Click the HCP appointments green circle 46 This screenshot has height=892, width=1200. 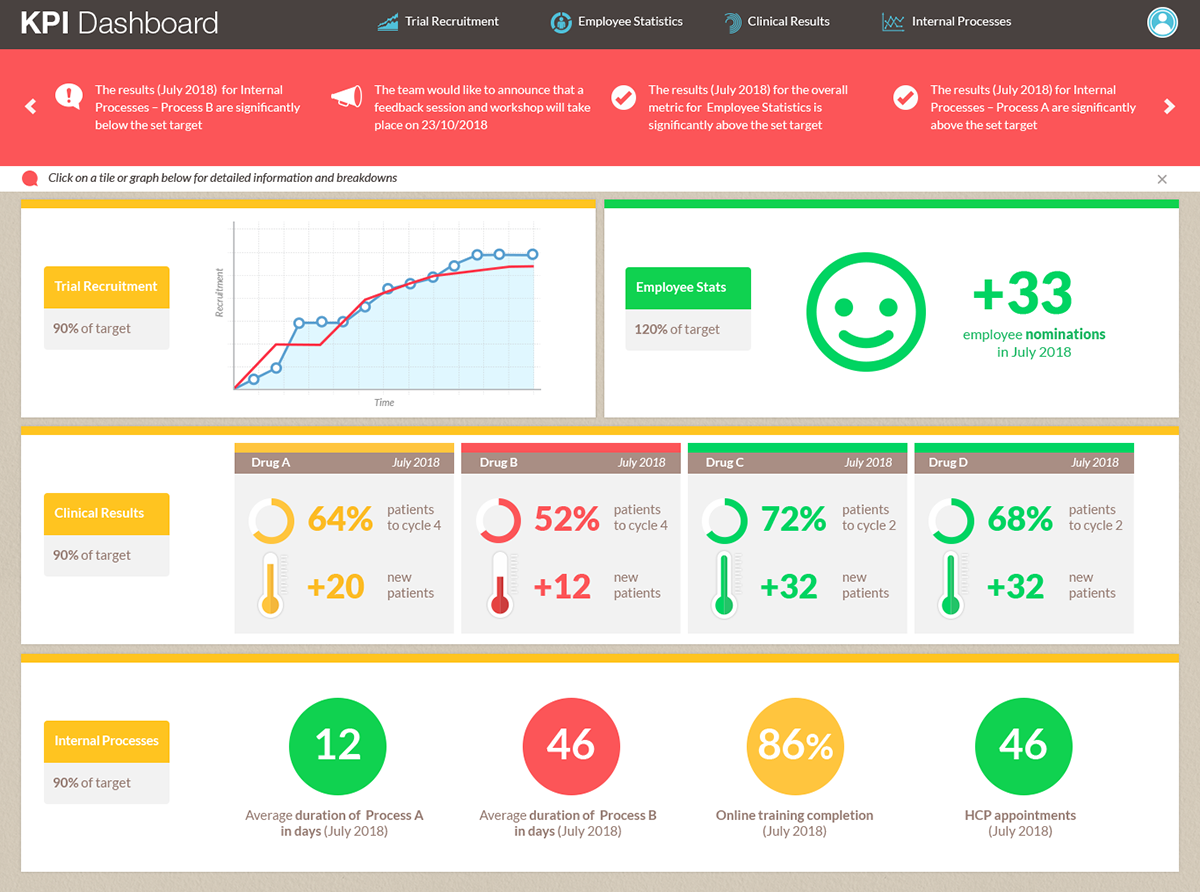[x=1023, y=746]
